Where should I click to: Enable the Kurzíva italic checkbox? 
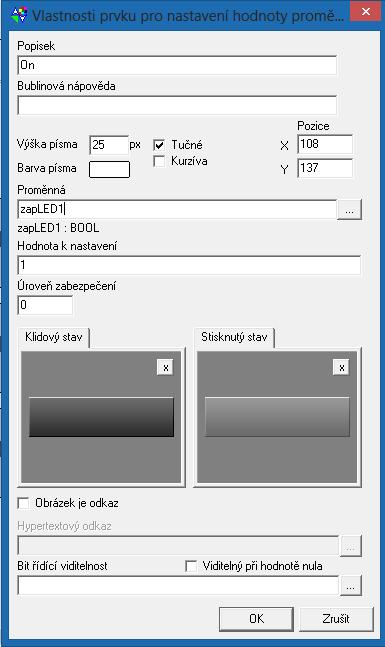159,161
